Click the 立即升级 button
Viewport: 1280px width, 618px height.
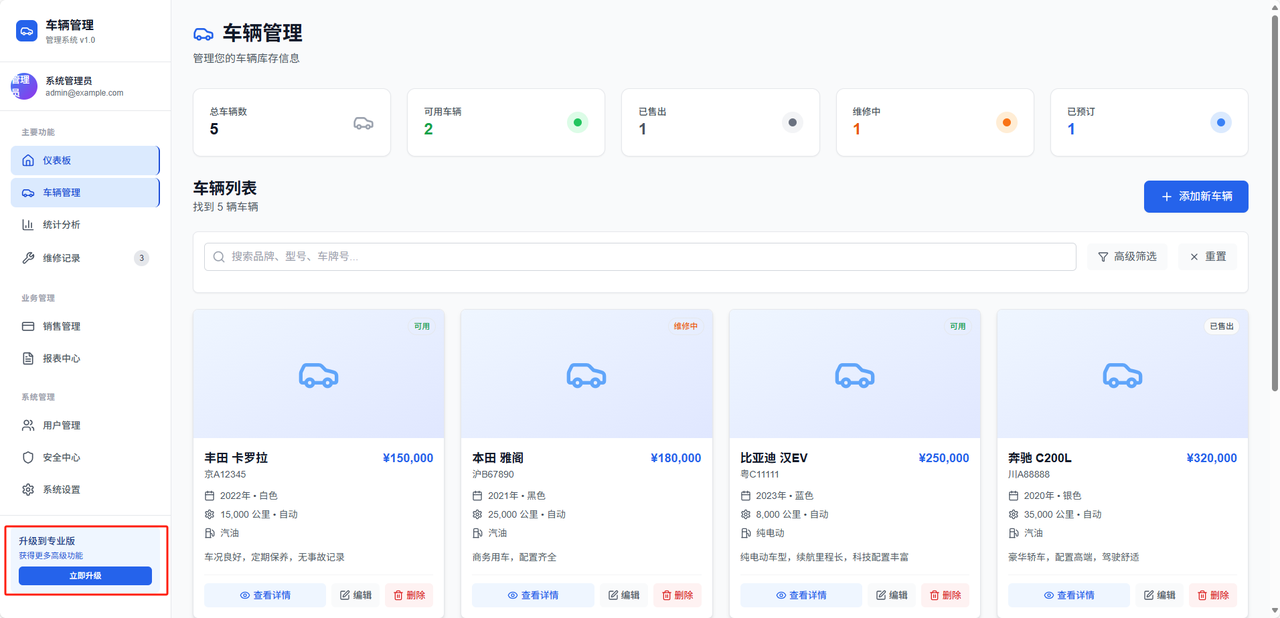tap(85, 576)
